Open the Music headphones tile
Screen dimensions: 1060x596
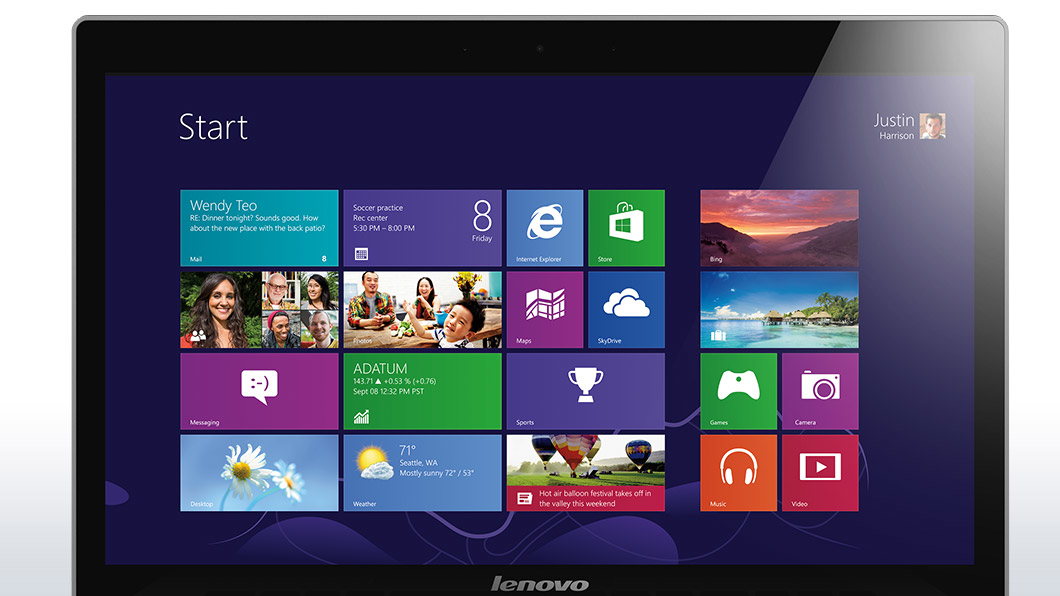click(738, 473)
